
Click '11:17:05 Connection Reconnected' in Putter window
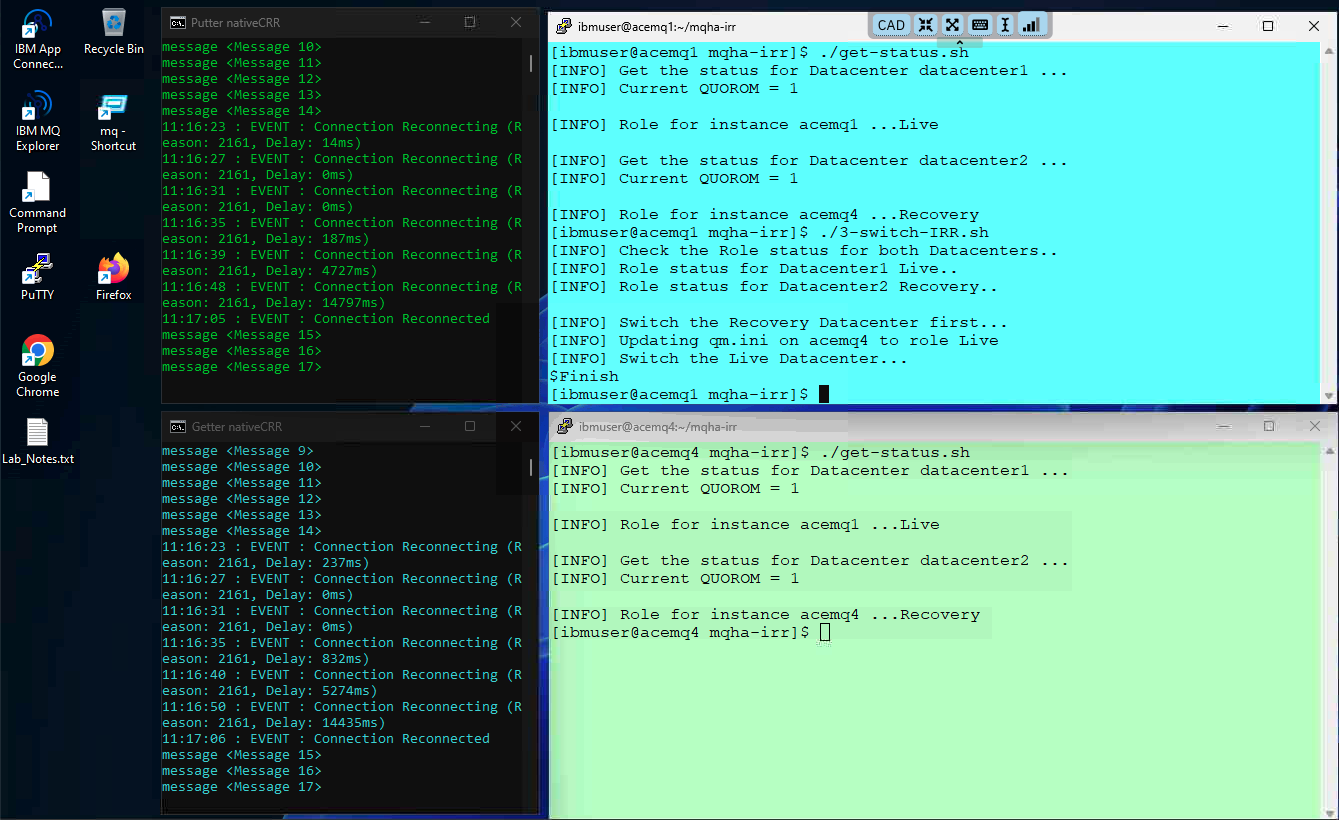tap(326, 319)
